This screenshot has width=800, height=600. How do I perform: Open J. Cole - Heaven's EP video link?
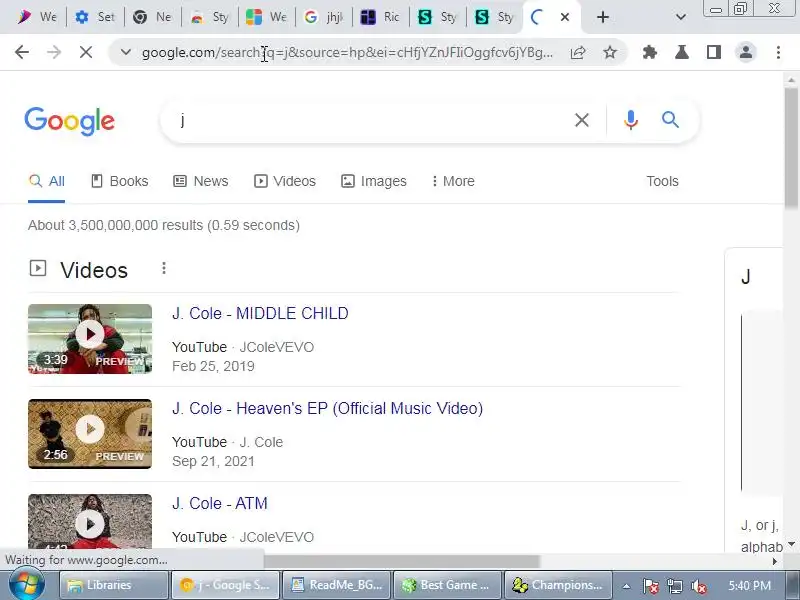click(328, 408)
